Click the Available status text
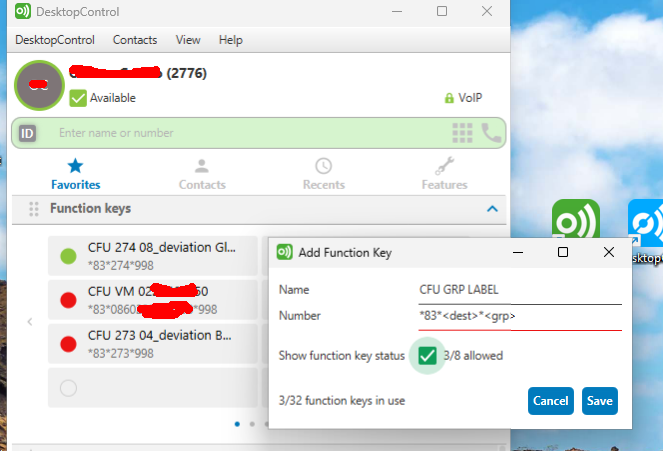 click(112, 98)
